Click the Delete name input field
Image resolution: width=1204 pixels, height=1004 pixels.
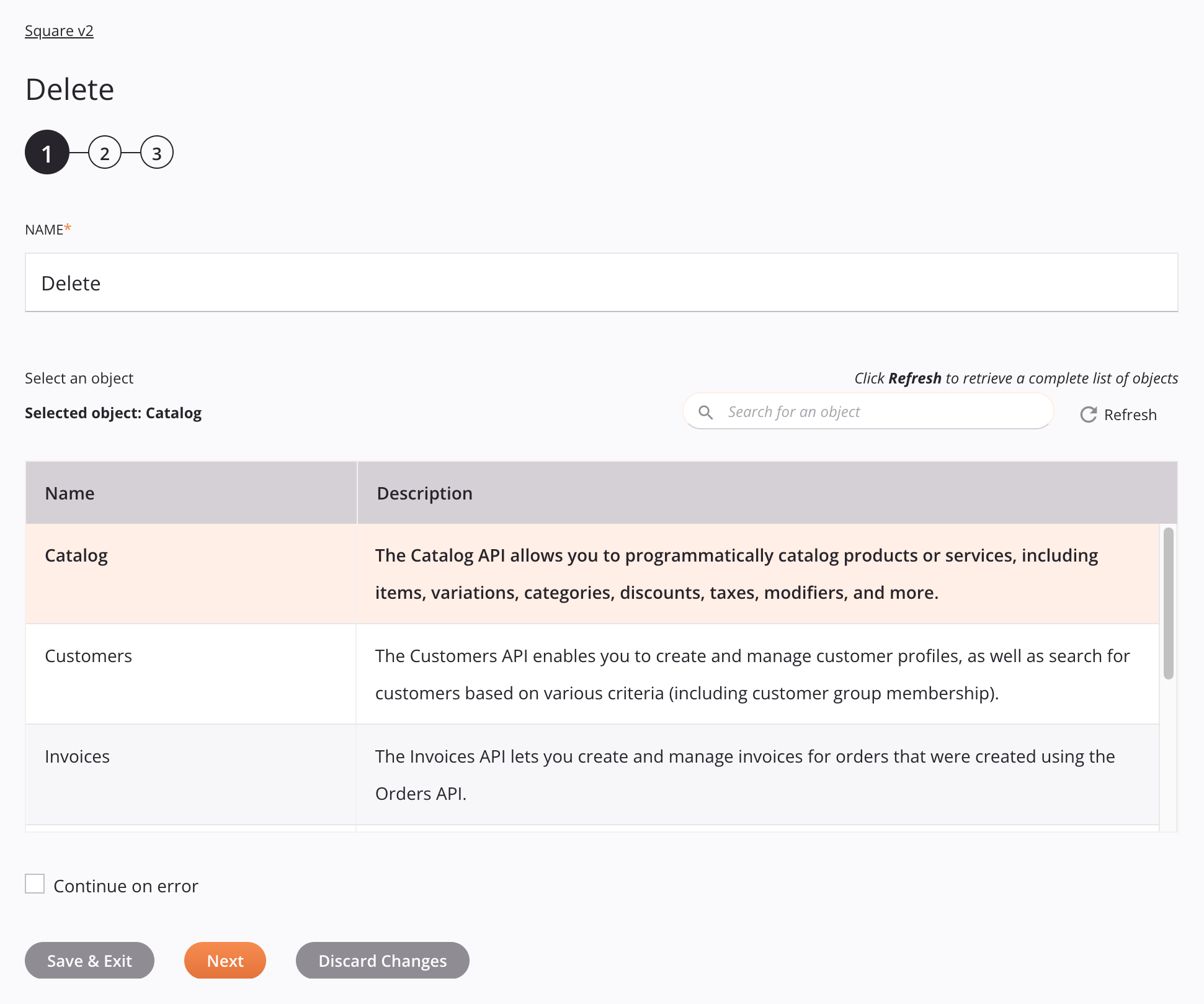coord(601,282)
